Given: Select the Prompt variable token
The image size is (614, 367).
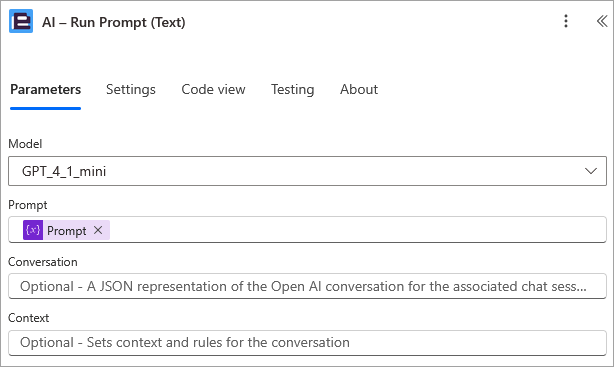Looking at the screenshot, I should (x=66, y=230).
